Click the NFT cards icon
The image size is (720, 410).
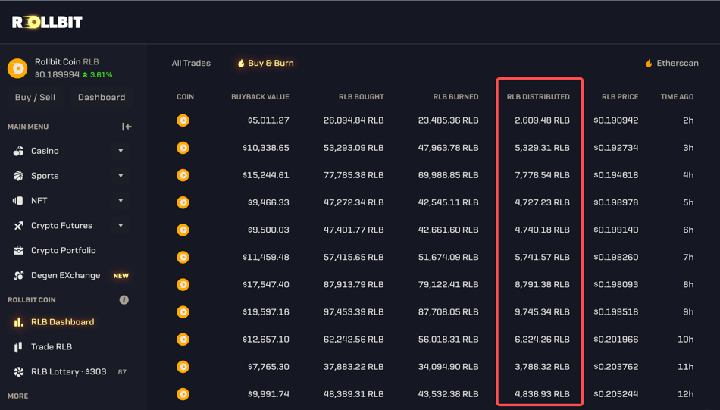pyautogui.click(x=18, y=201)
